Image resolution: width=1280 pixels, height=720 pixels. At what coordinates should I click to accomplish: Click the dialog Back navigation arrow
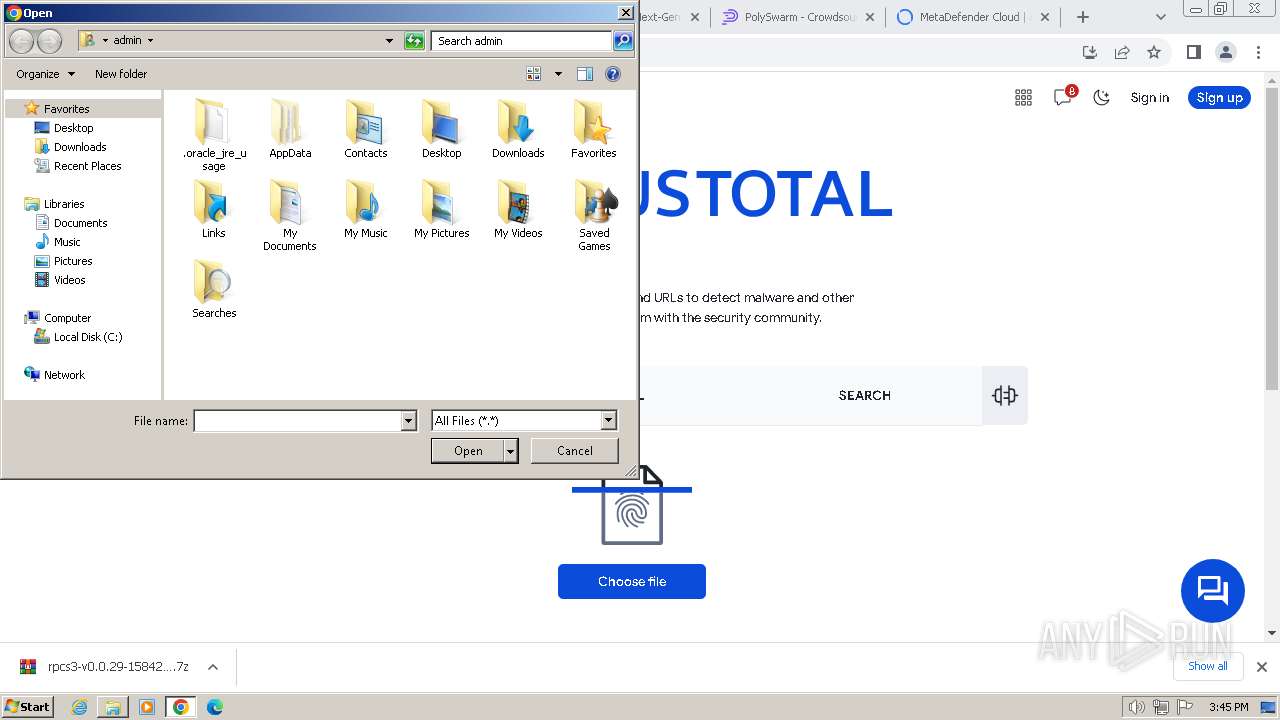click(x=21, y=41)
